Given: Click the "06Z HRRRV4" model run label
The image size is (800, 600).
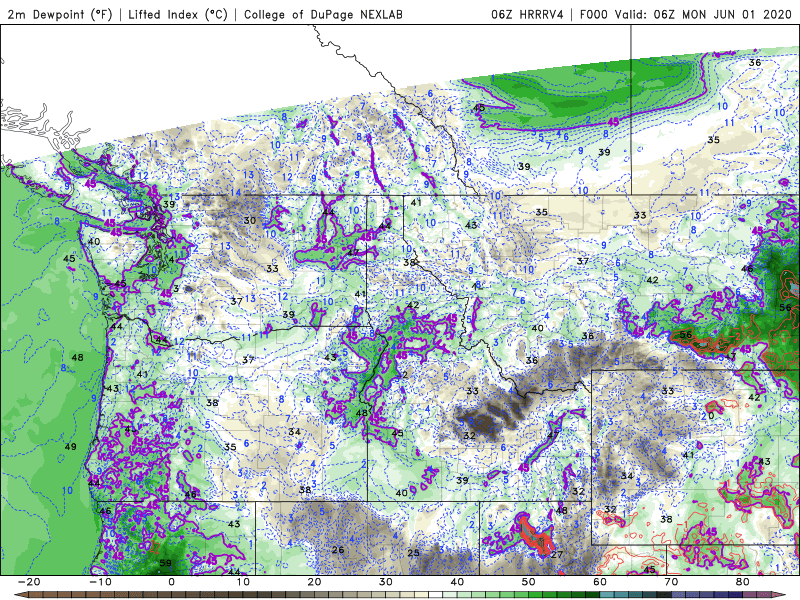Looking at the screenshot, I should coord(527,14).
